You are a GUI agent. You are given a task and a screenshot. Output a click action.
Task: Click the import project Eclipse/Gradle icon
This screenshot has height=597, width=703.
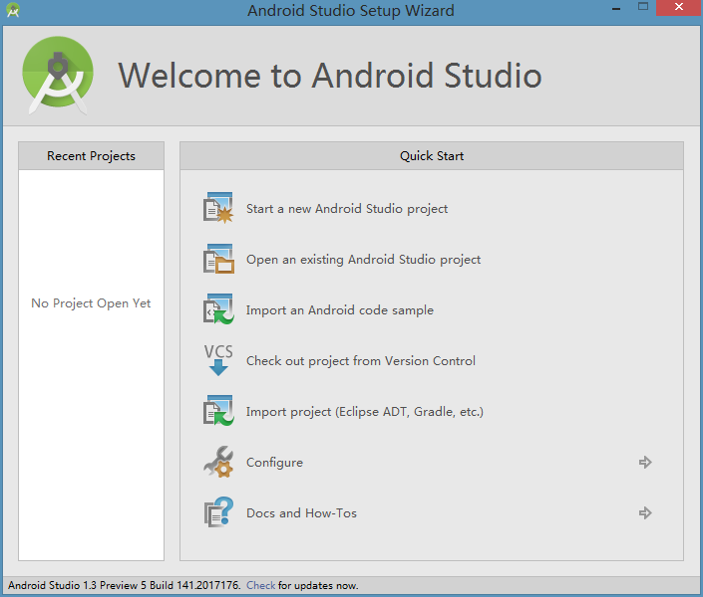pyautogui.click(x=218, y=411)
